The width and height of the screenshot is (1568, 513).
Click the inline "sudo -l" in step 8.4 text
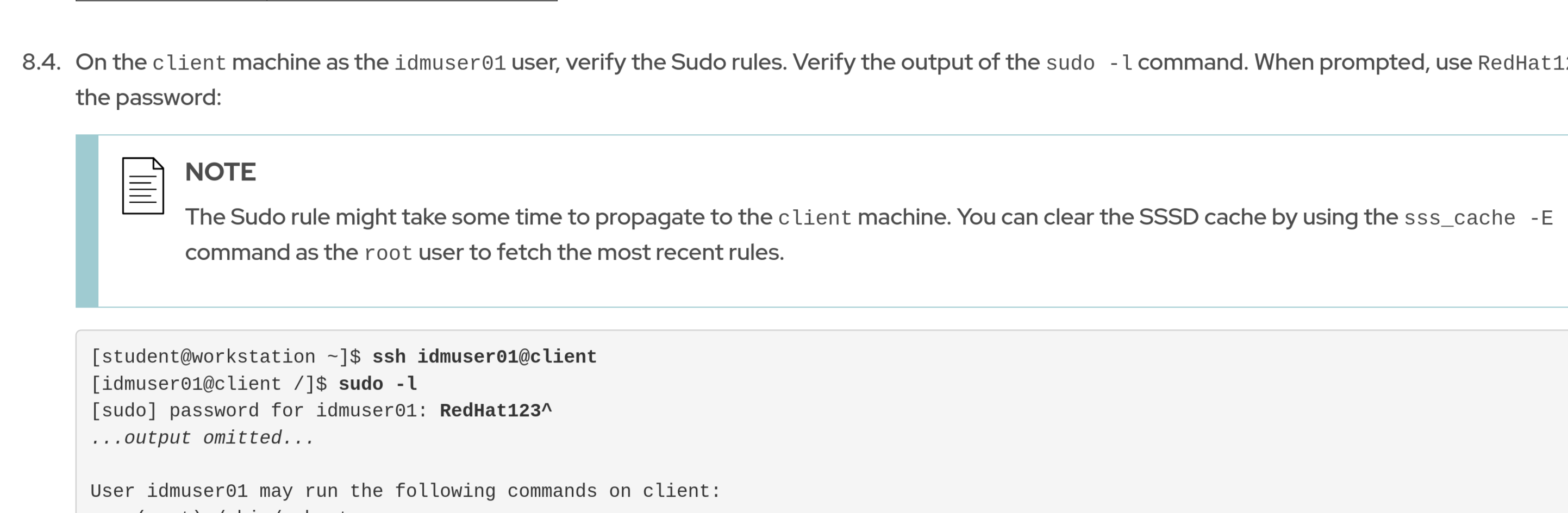point(1089,62)
